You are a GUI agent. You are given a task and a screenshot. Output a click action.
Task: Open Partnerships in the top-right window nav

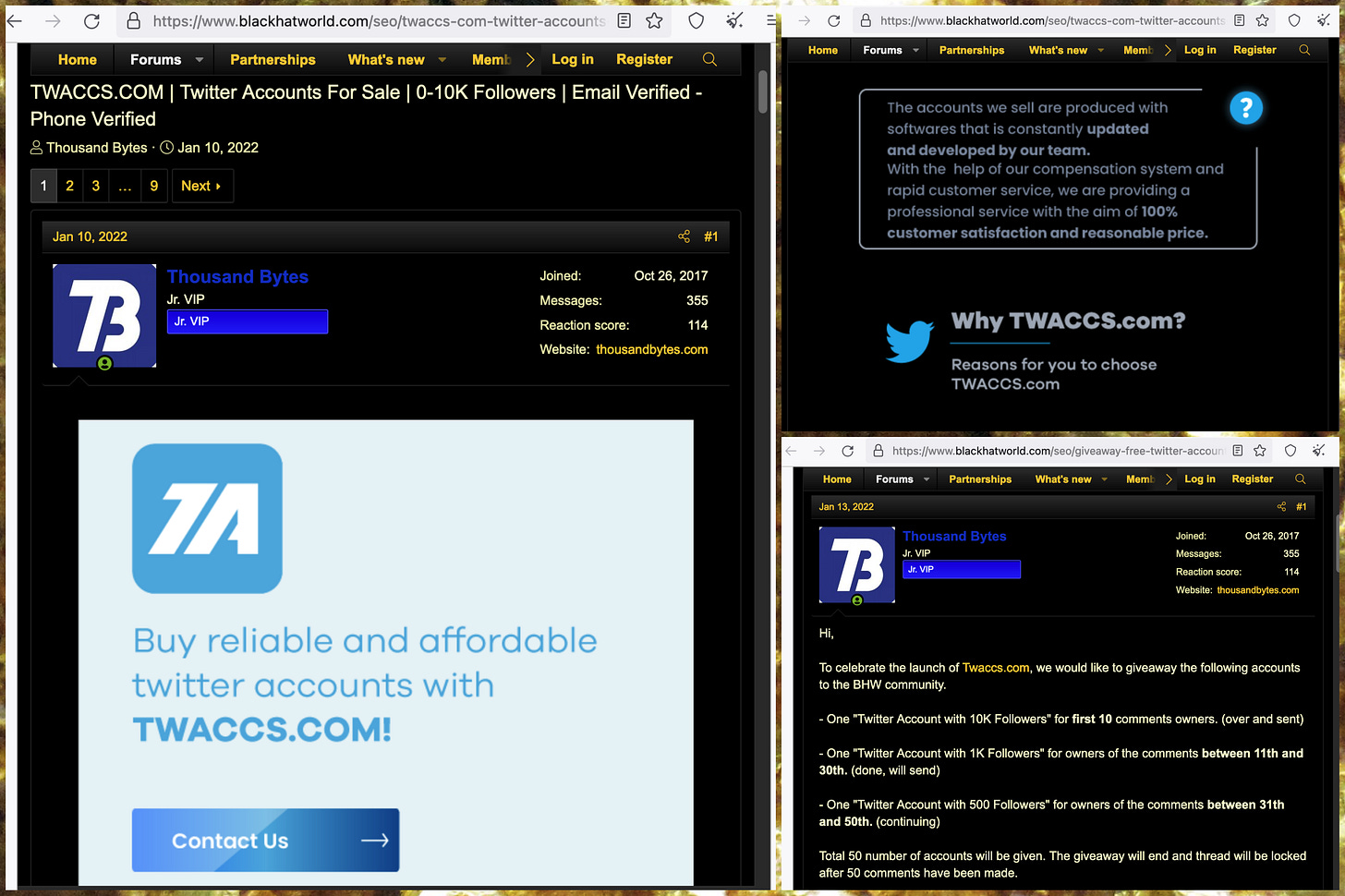coord(972,50)
